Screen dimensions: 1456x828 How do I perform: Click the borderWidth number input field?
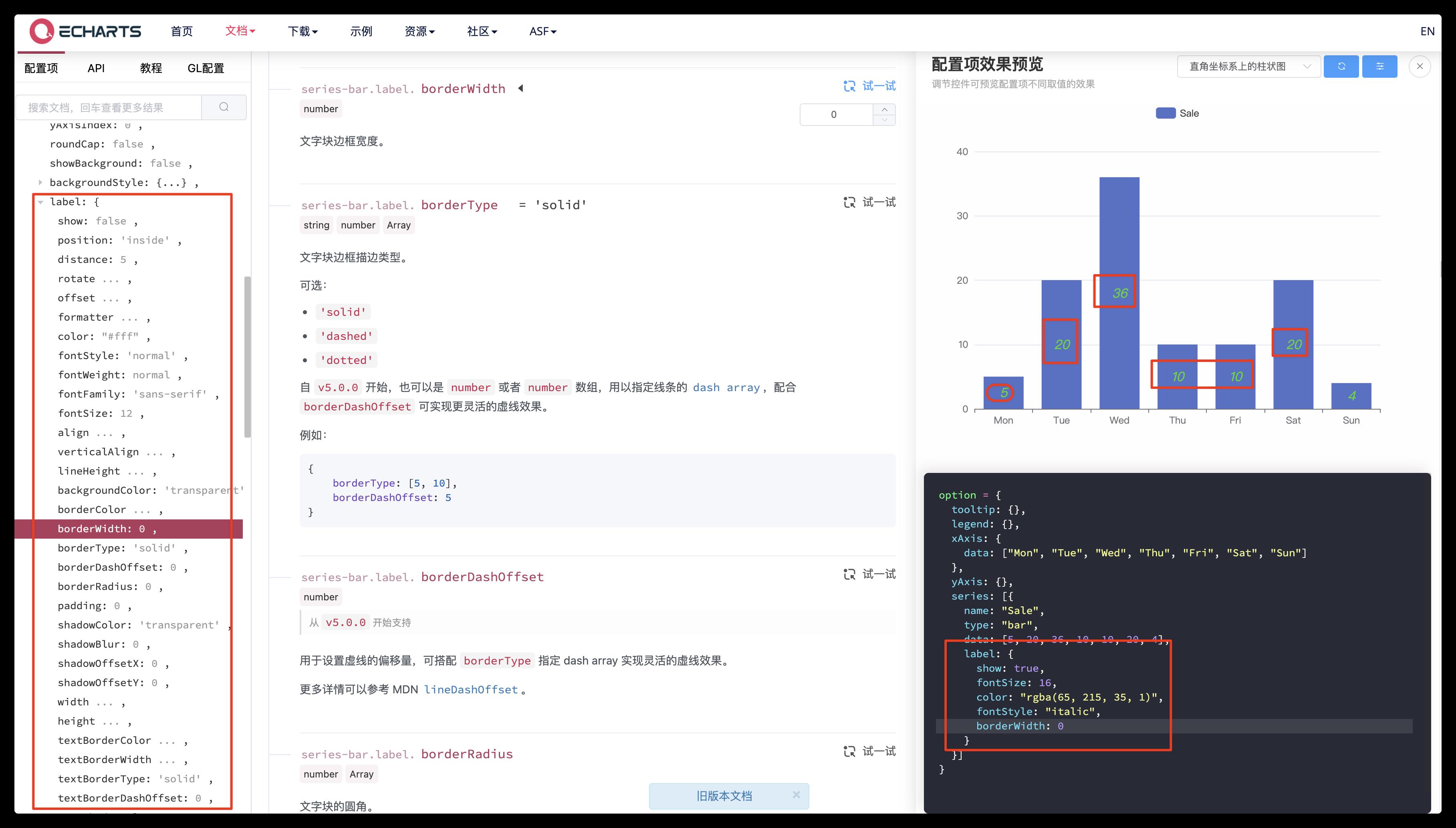[x=836, y=114]
